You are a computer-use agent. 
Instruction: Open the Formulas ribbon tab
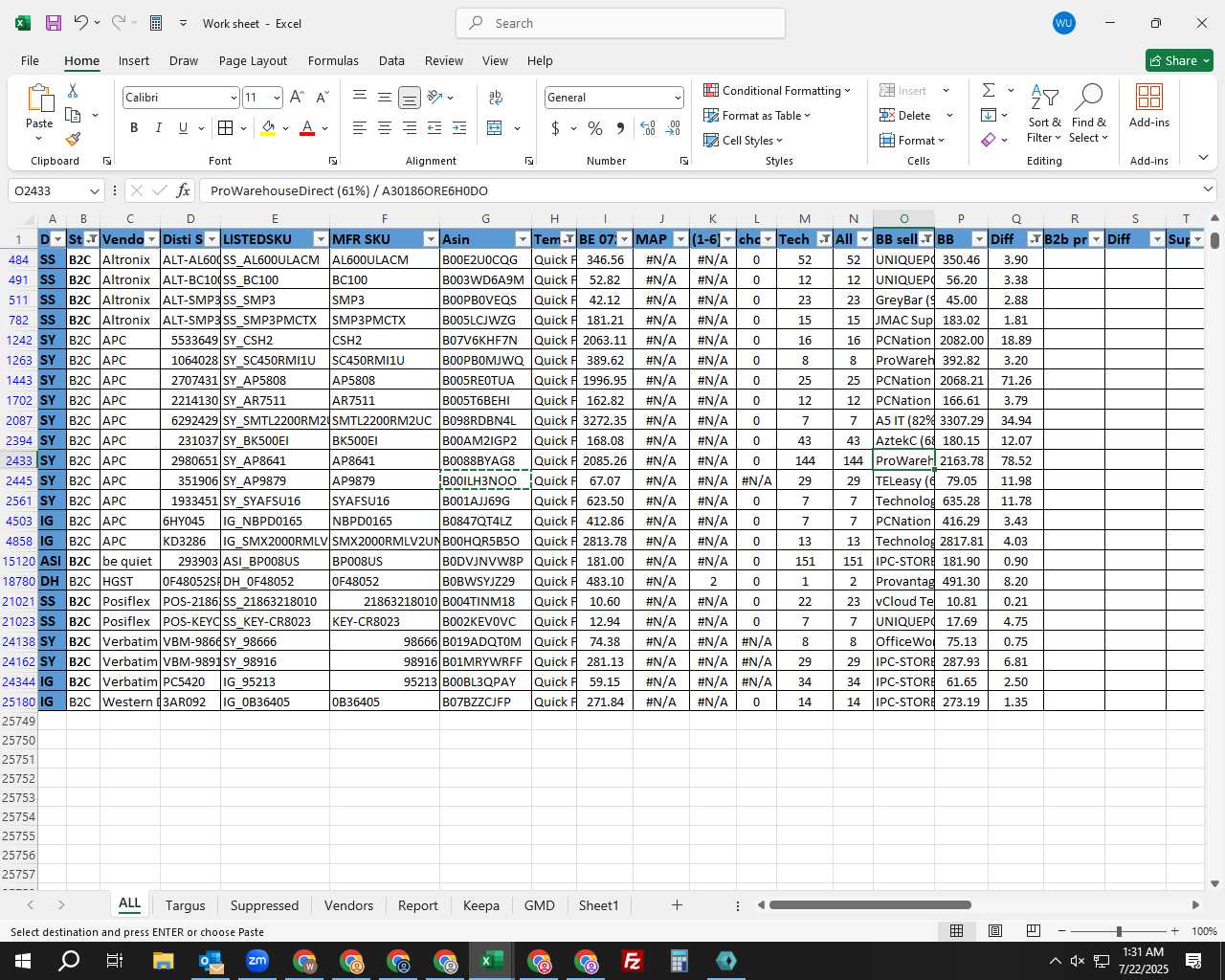pyautogui.click(x=333, y=60)
